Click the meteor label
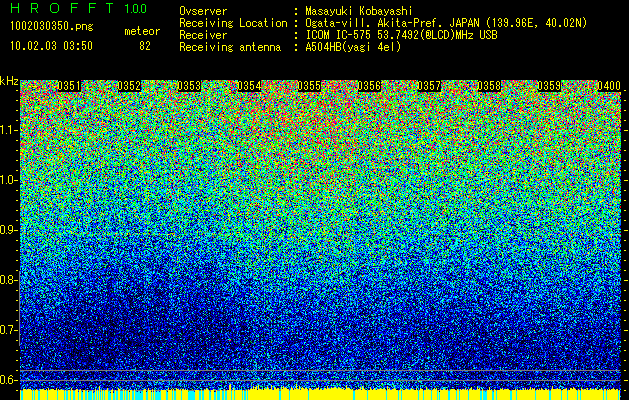 point(142,31)
